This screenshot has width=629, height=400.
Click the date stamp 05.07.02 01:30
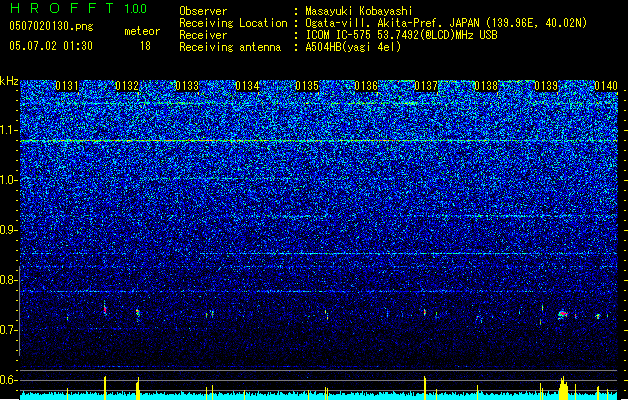[51, 46]
